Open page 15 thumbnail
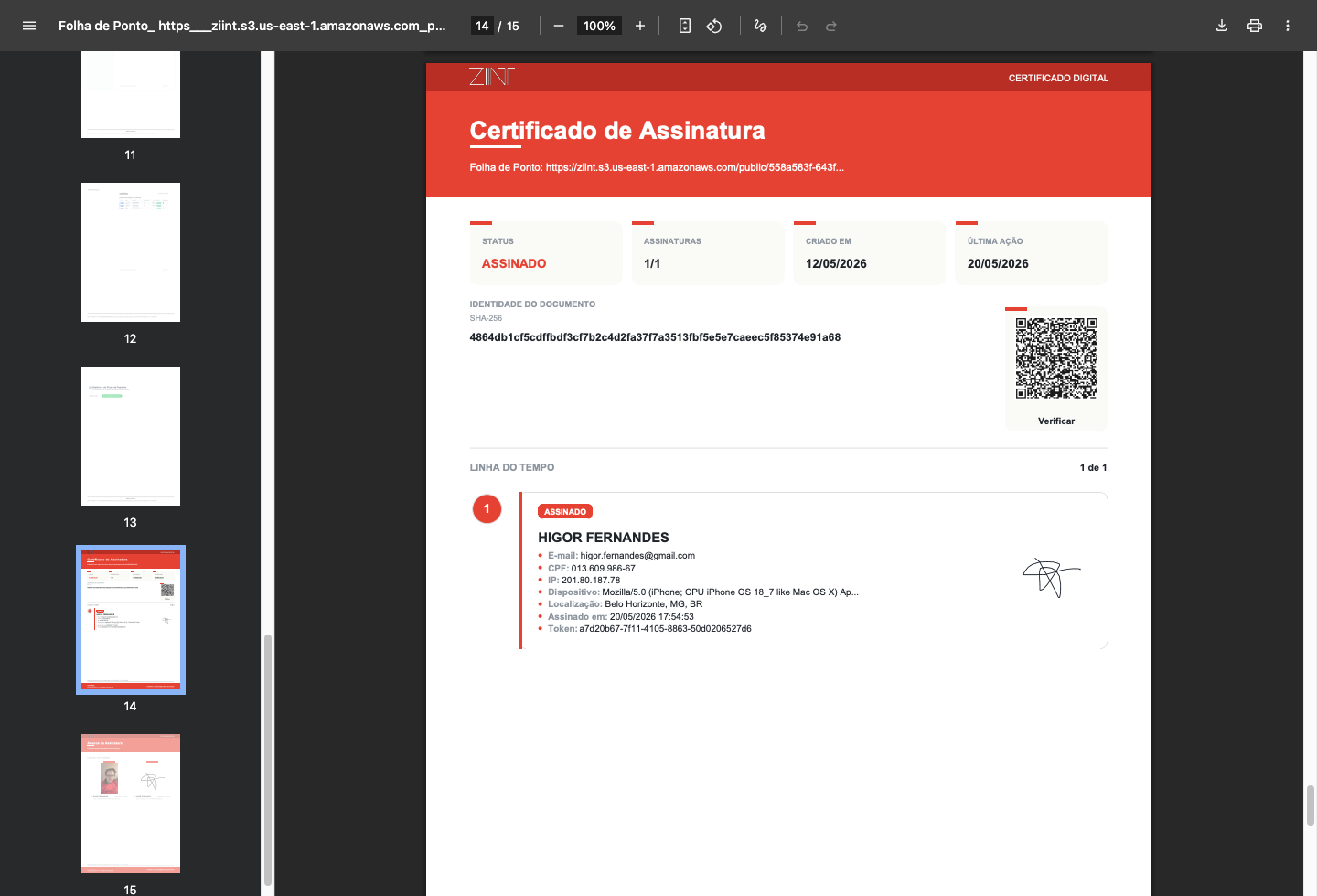Screen dimensions: 1317x896 [131, 804]
